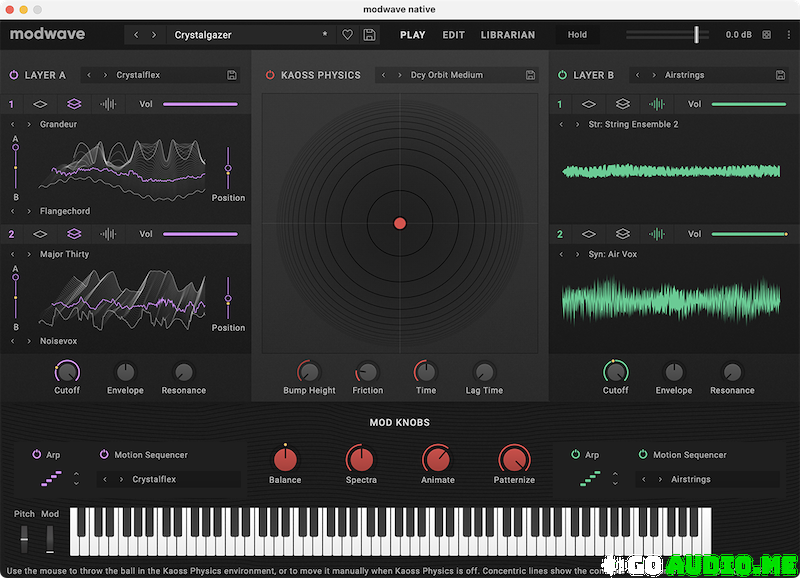The width and height of the screenshot is (800, 578).
Task: Select dual wavetable mode in Layer B oscillator 1
Action: (x=622, y=104)
